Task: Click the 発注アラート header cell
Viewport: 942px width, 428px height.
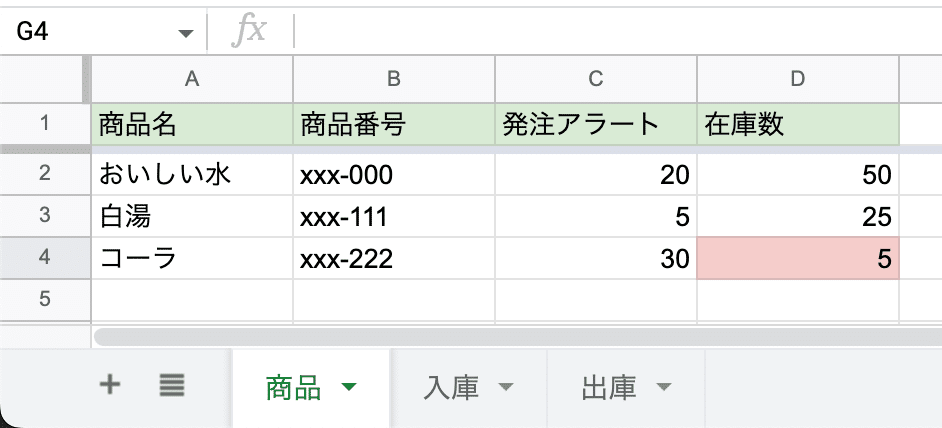Action: coord(596,124)
